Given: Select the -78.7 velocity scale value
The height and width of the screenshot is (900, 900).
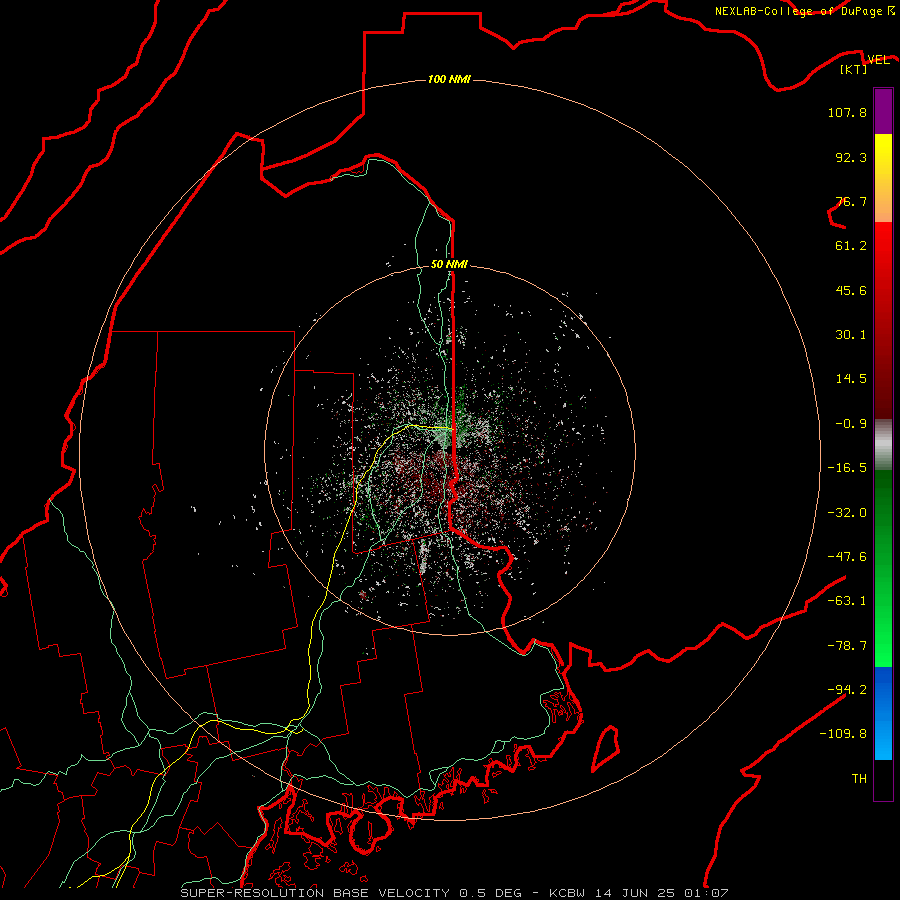Looking at the screenshot, I should (847, 646).
